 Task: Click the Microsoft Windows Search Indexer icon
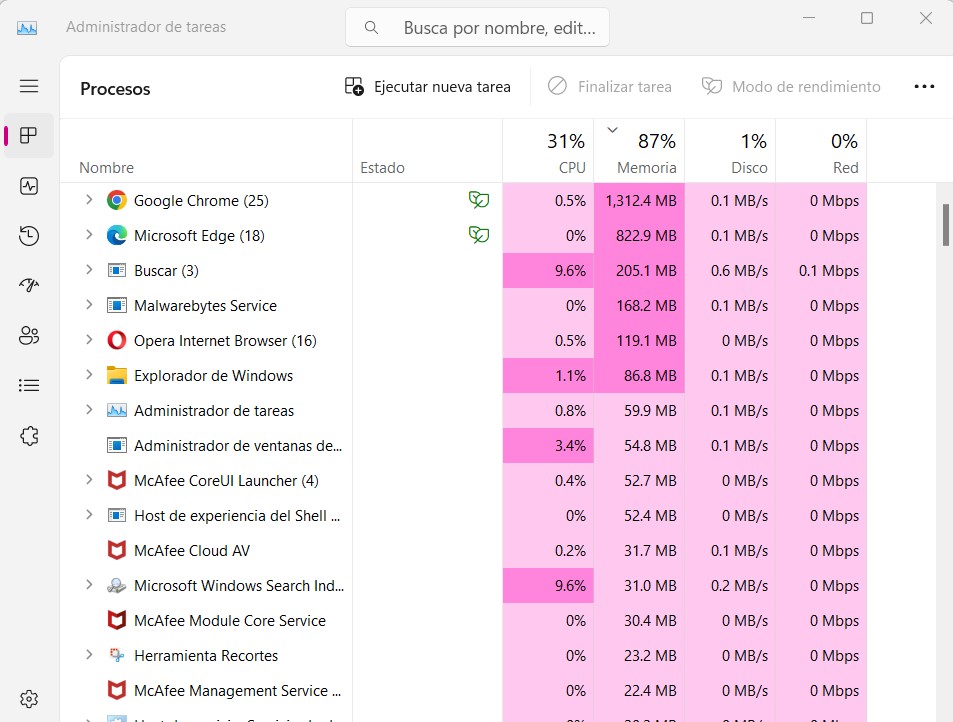point(117,585)
